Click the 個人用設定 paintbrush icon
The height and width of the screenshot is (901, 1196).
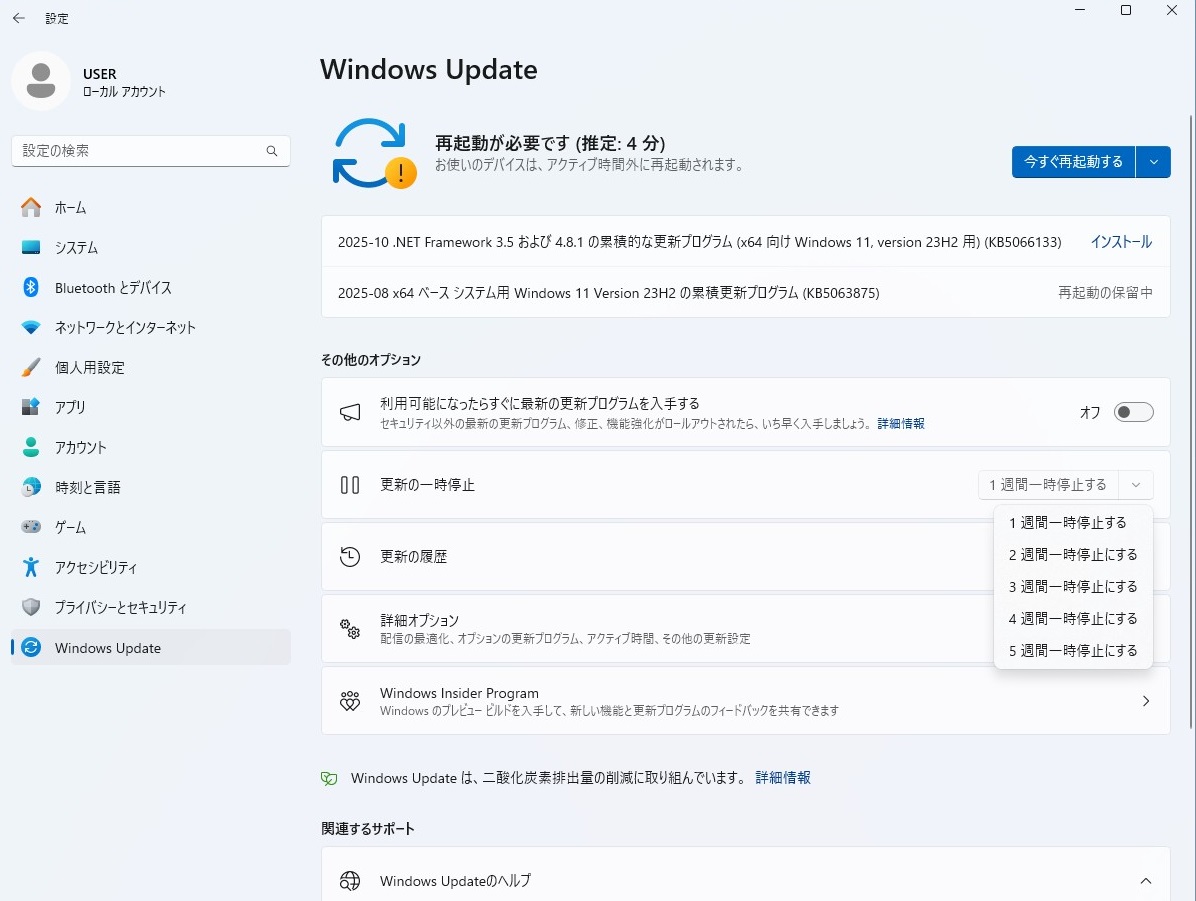tap(31, 368)
